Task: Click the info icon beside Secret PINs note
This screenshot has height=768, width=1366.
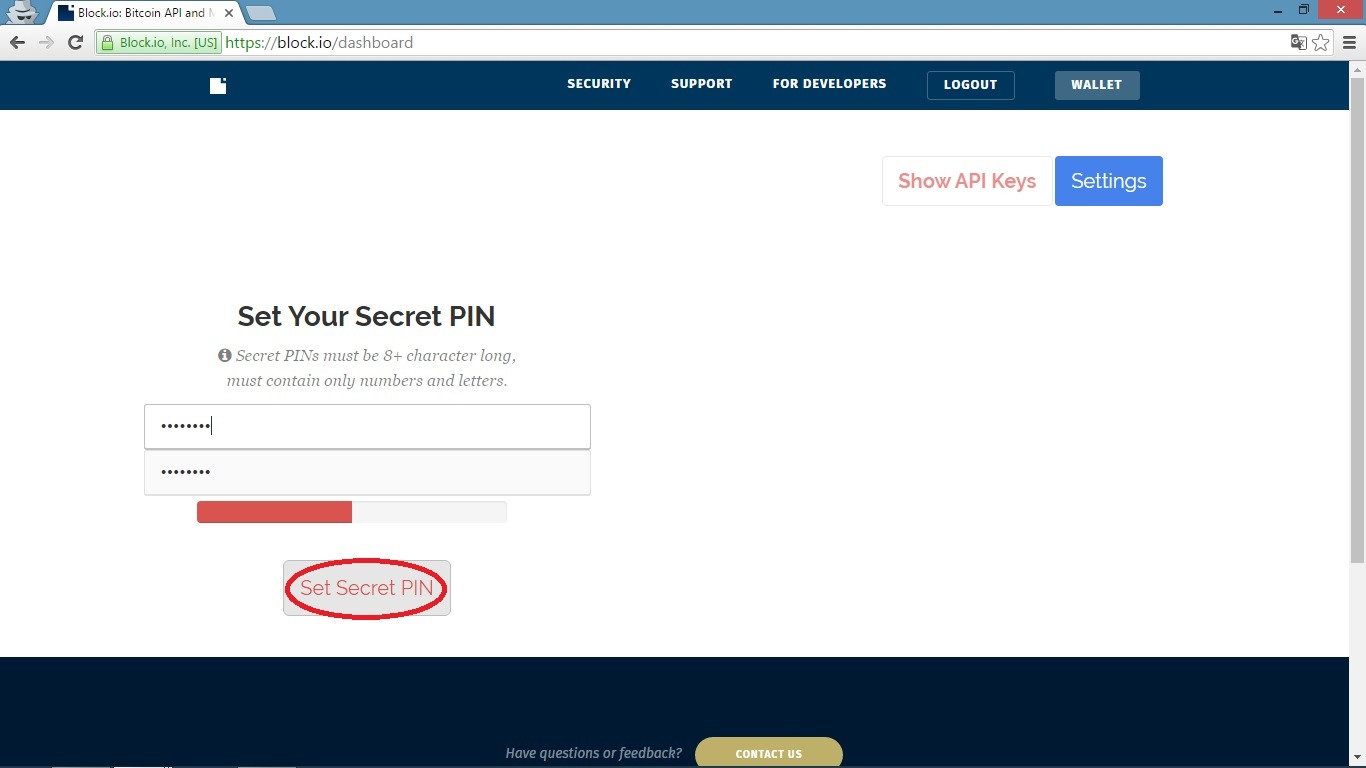Action: coord(224,355)
